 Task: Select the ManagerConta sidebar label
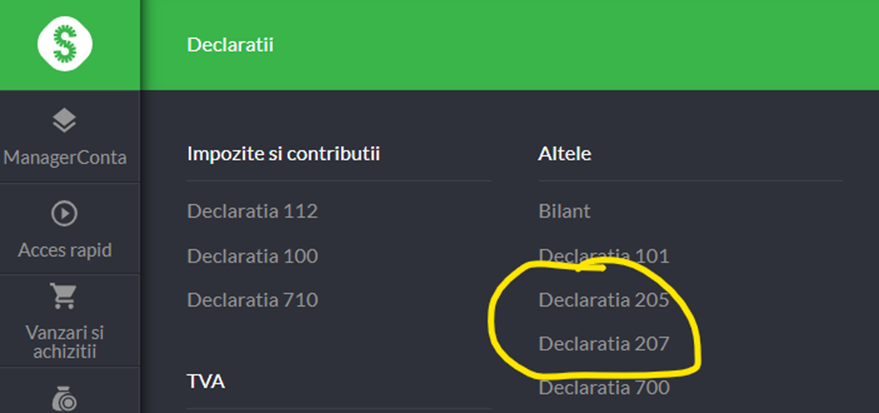coord(65,157)
